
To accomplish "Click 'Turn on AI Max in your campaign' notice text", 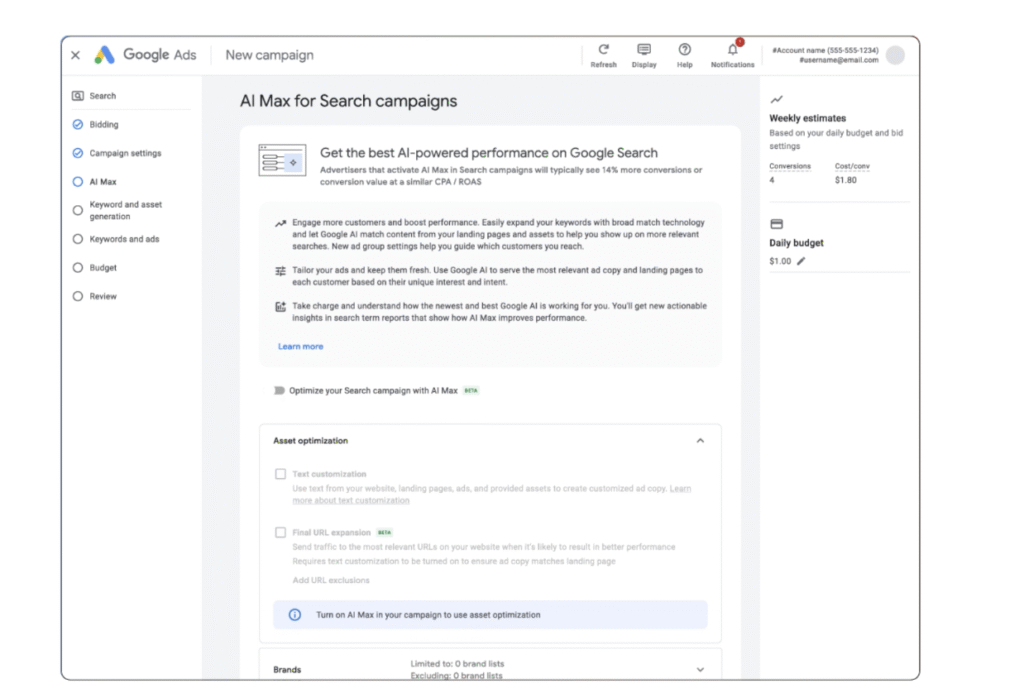I will point(428,615).
